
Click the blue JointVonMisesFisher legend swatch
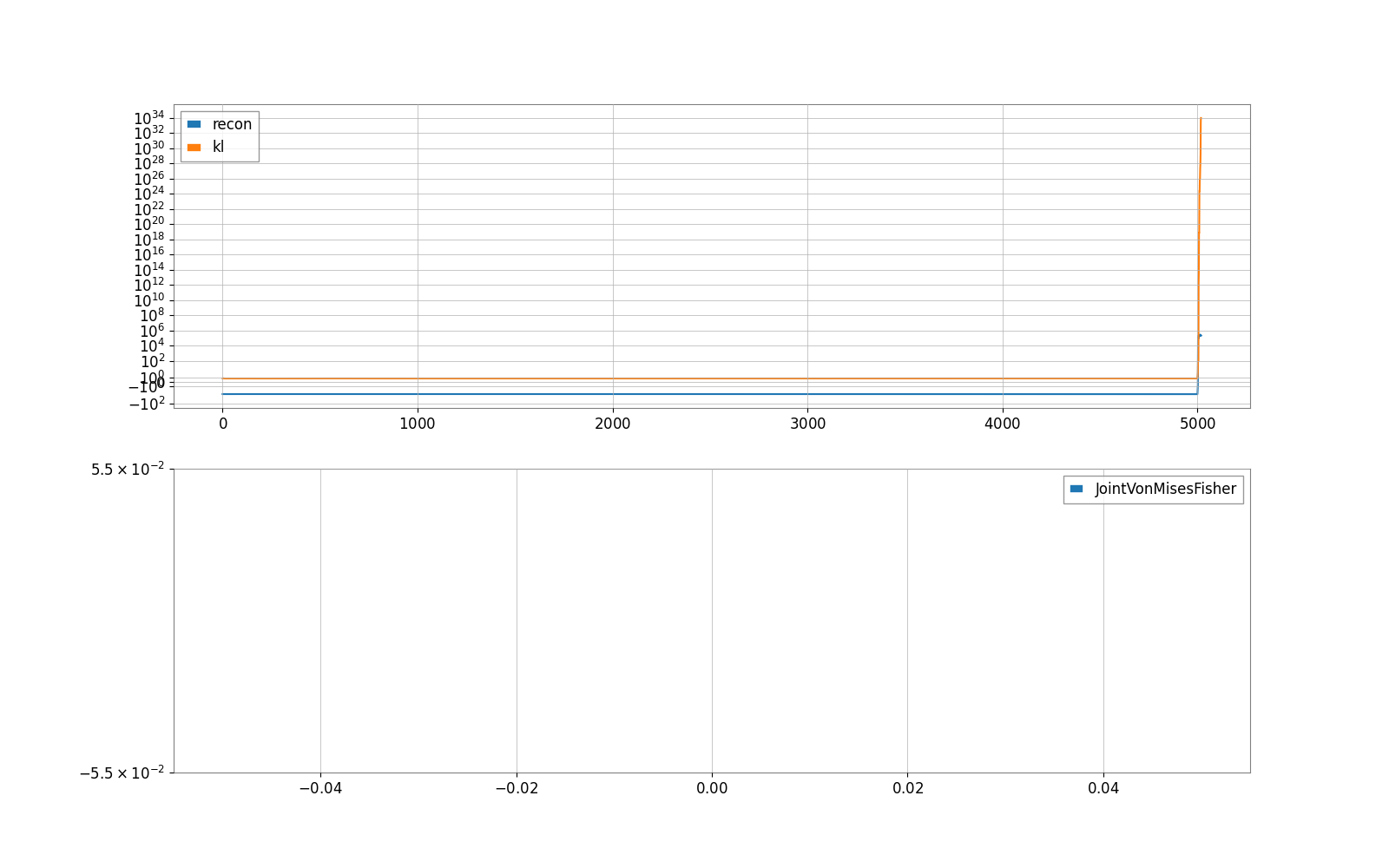click(1076, 489)
